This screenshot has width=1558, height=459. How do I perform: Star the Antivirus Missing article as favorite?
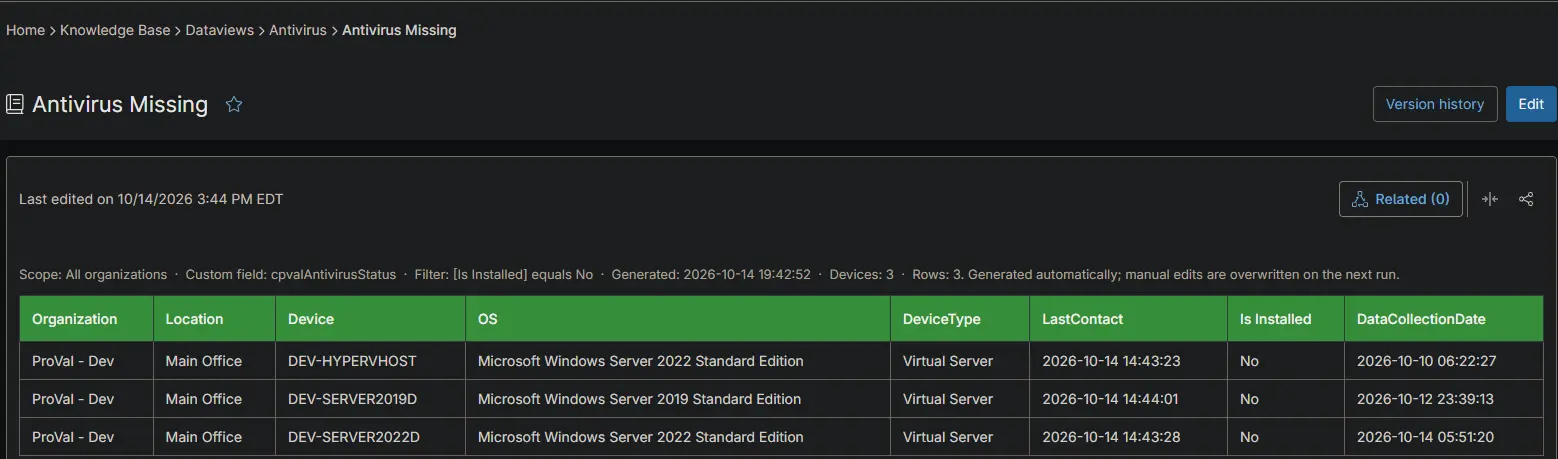234,104
